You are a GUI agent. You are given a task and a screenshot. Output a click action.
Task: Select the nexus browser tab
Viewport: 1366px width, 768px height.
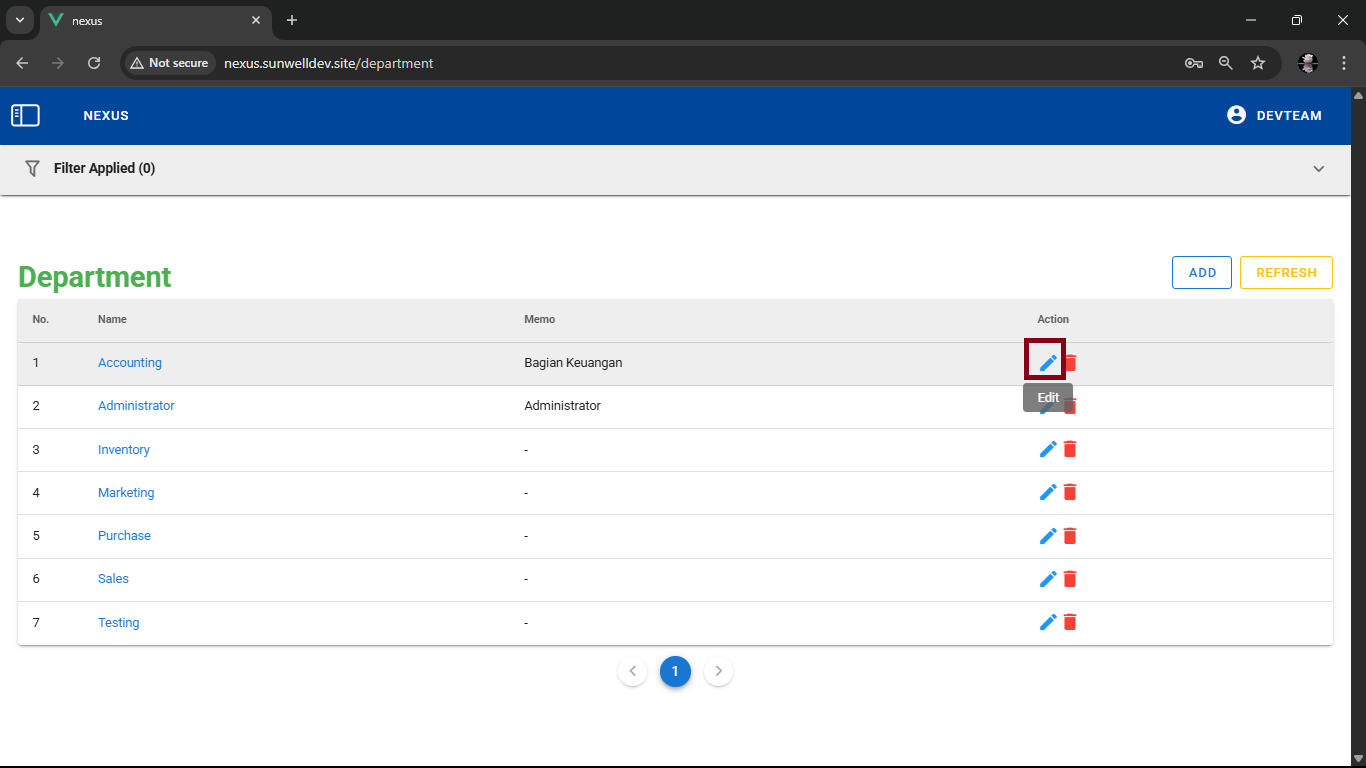click(x=150, y=20)
